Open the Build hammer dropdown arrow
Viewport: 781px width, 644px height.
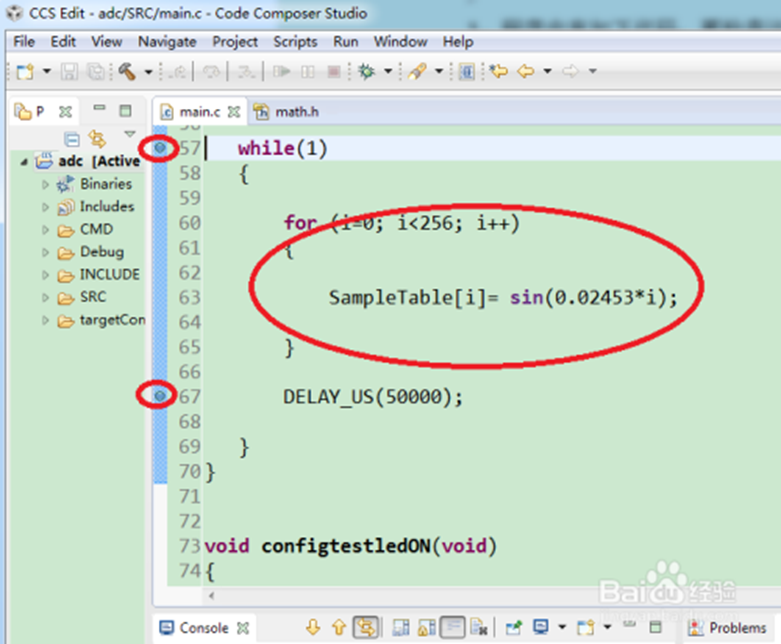(x=148, y=72)
